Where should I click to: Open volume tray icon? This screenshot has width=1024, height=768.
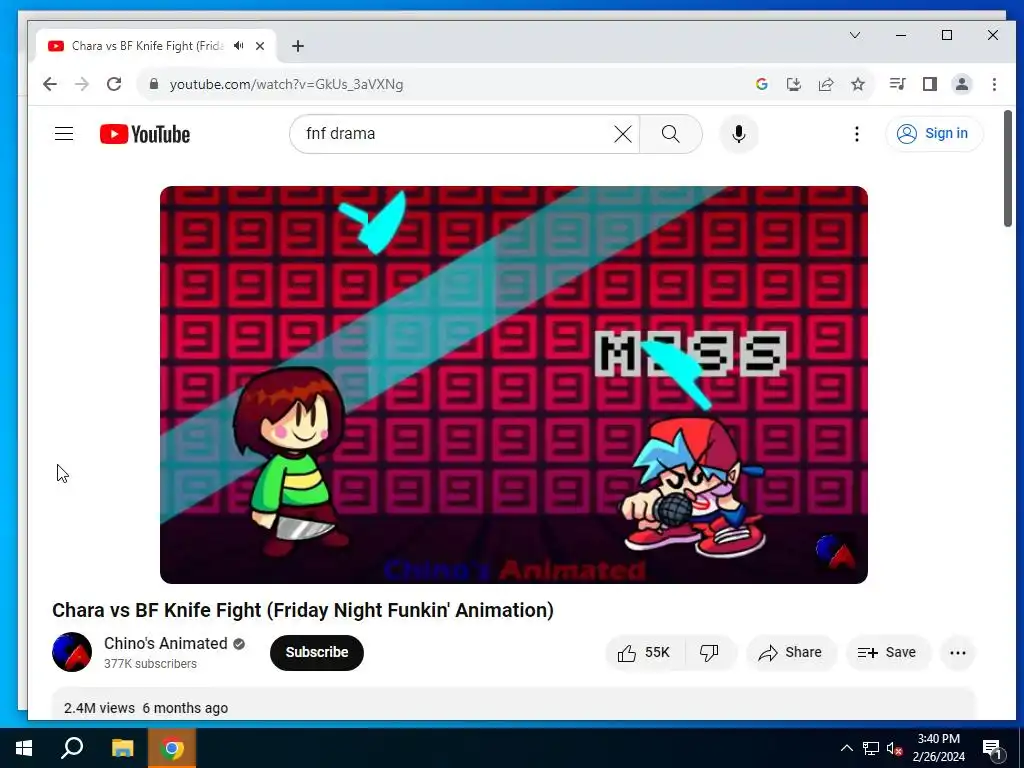[895, 748]
